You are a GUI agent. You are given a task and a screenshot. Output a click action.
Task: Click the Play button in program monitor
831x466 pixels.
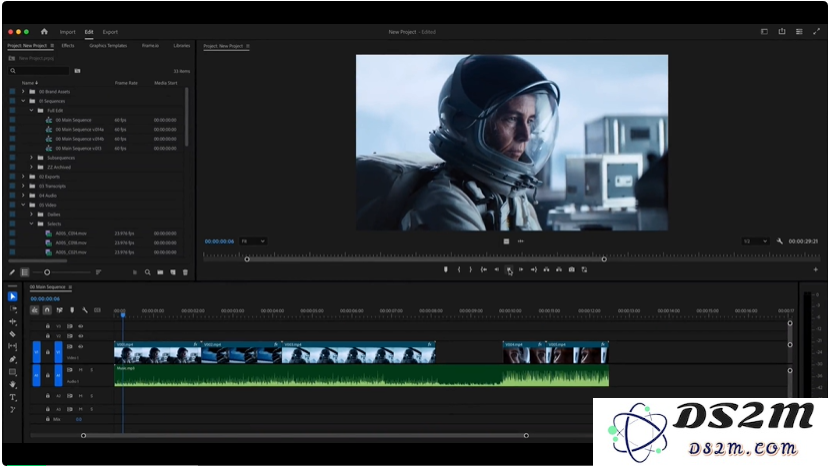pos(509,270)
